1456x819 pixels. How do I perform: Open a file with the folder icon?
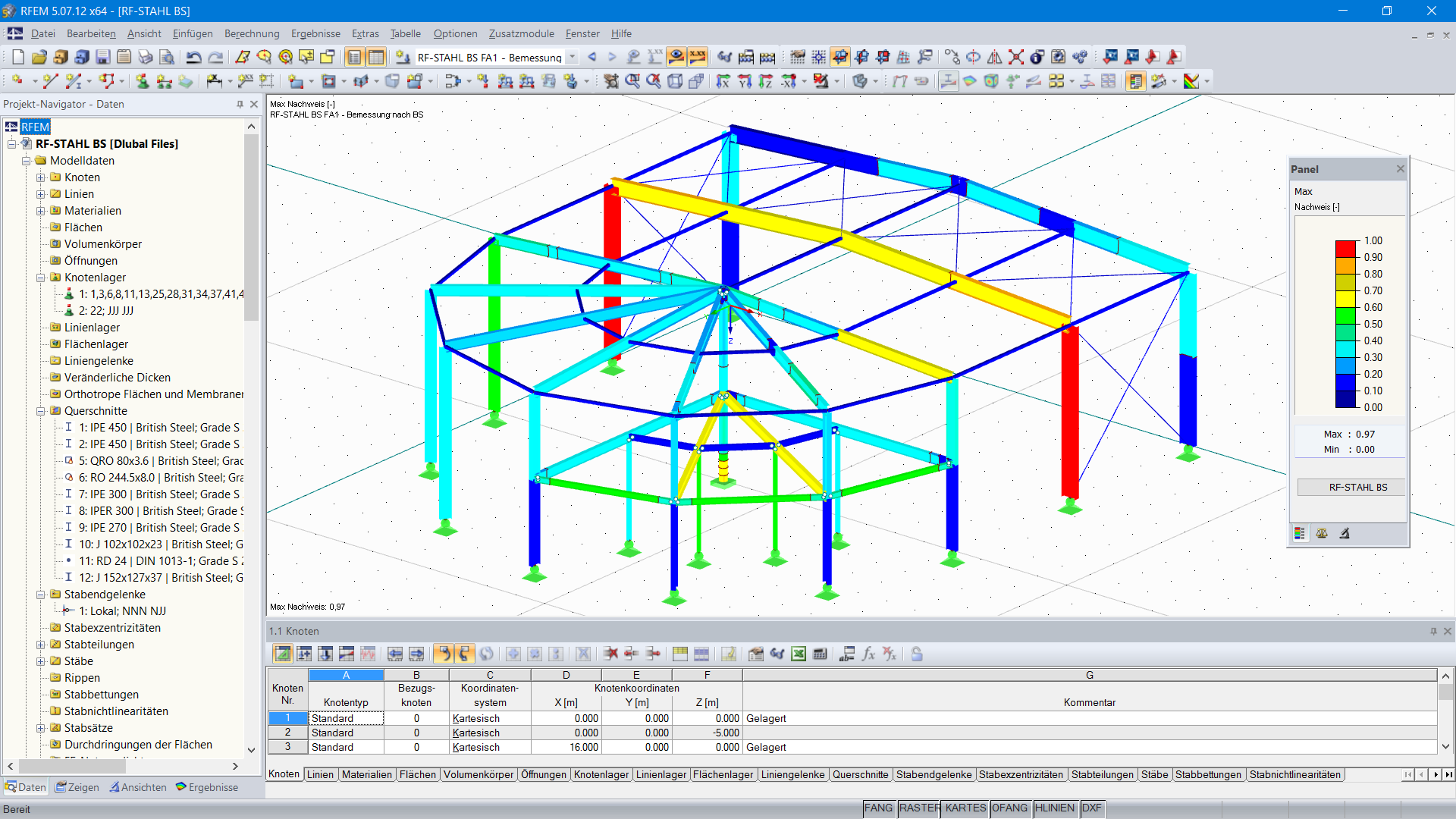pyautogui.click(x=39, y=57)
